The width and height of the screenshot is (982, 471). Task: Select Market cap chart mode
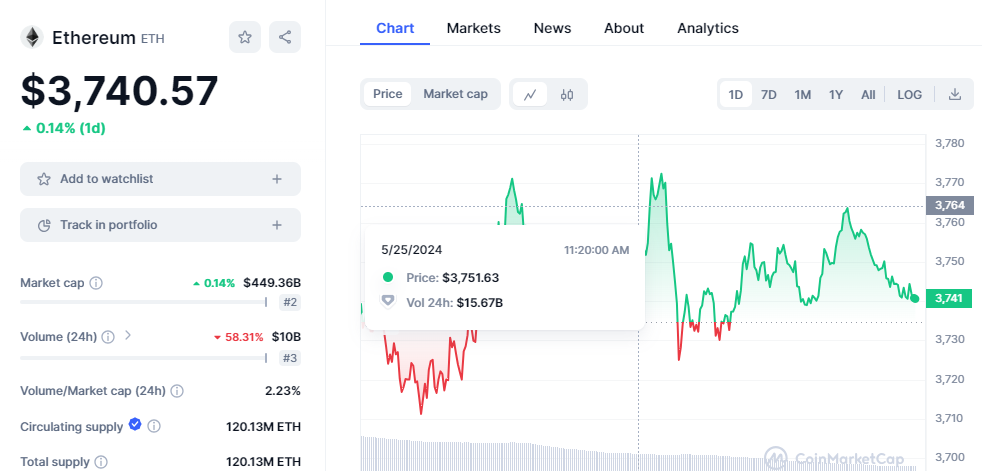tap(455, 94)
